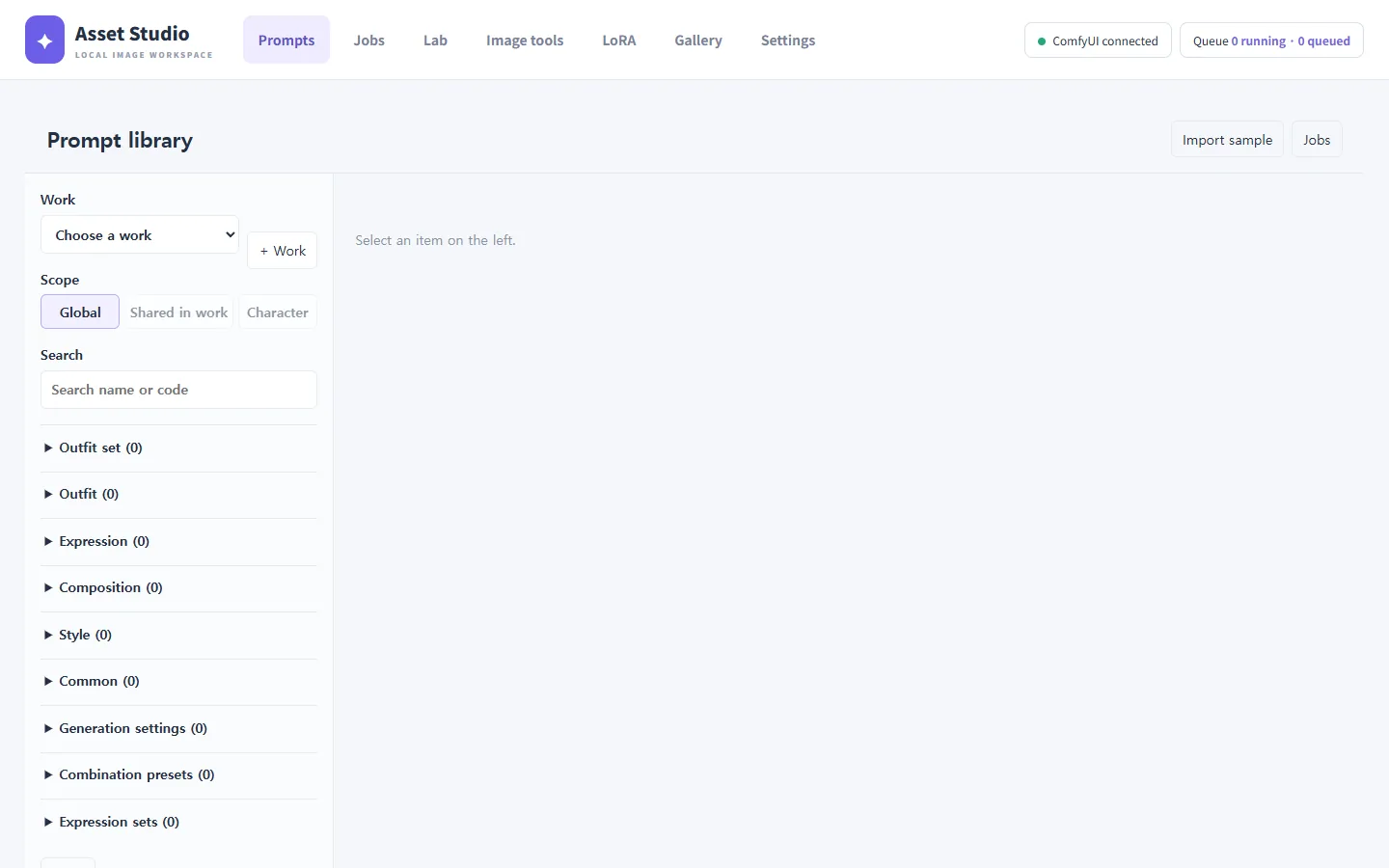Open the Lab tab

click(x=435, y=40)
